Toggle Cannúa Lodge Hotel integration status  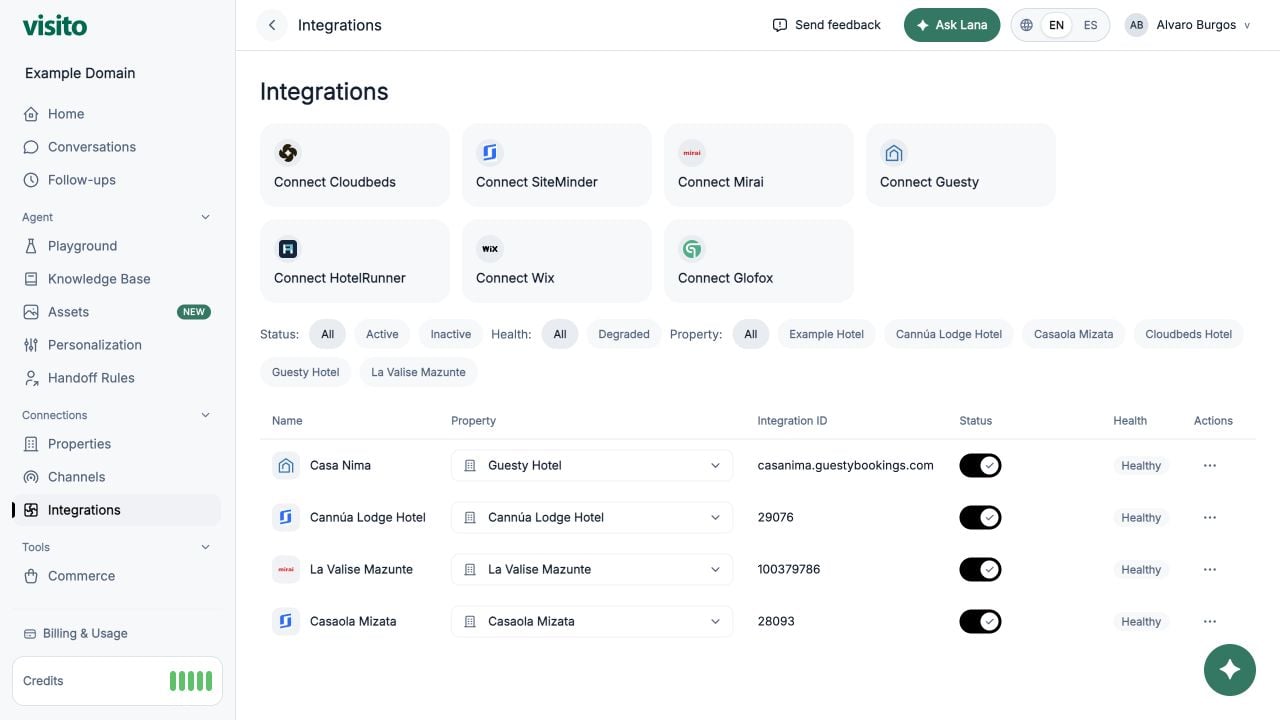980,517
